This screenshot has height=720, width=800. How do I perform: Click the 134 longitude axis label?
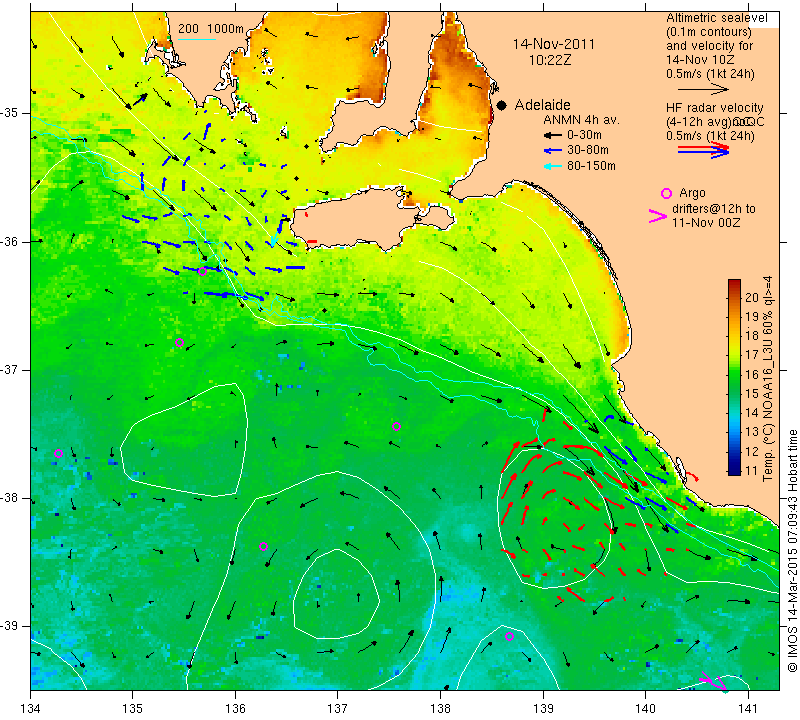(31, 709)
